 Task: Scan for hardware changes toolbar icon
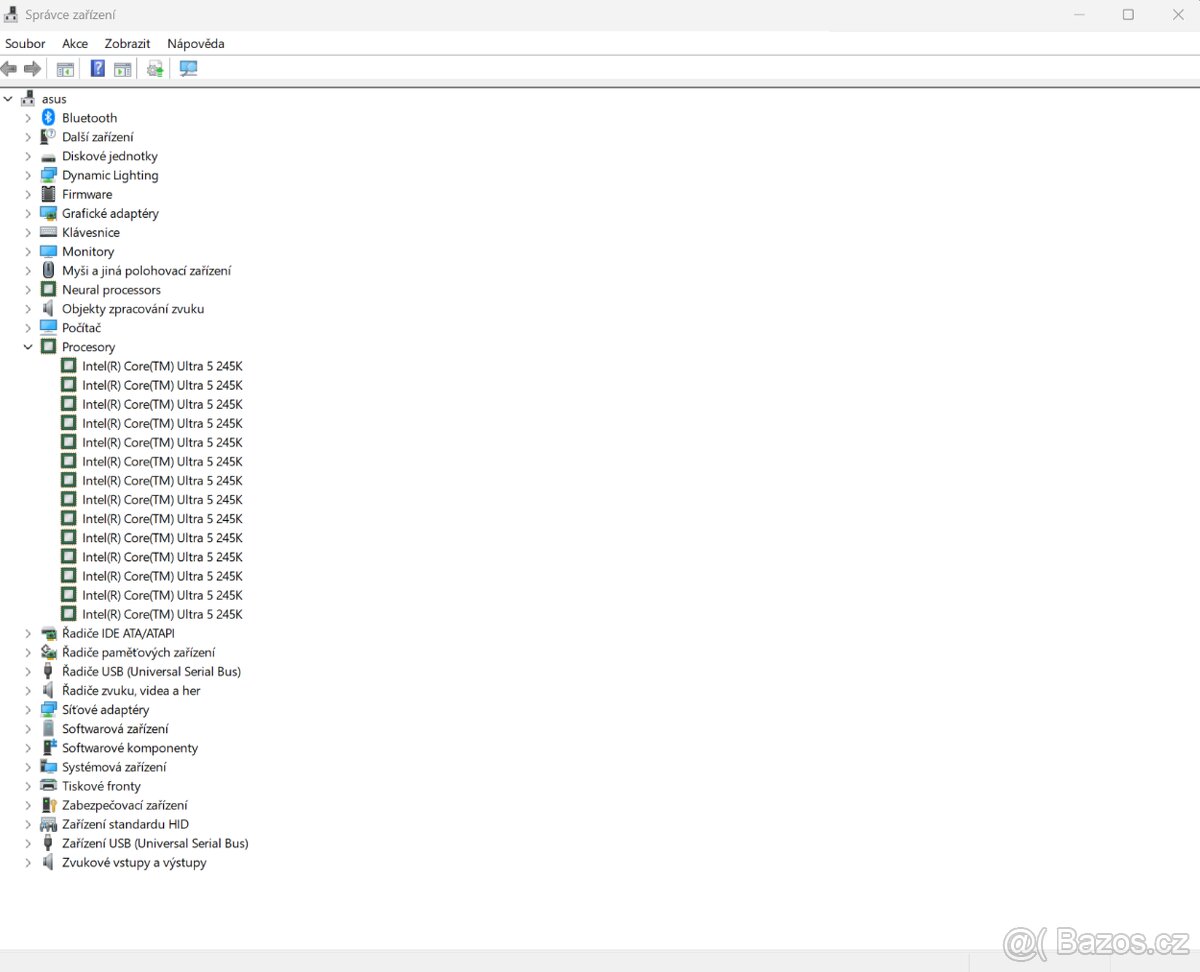point(188,69)
